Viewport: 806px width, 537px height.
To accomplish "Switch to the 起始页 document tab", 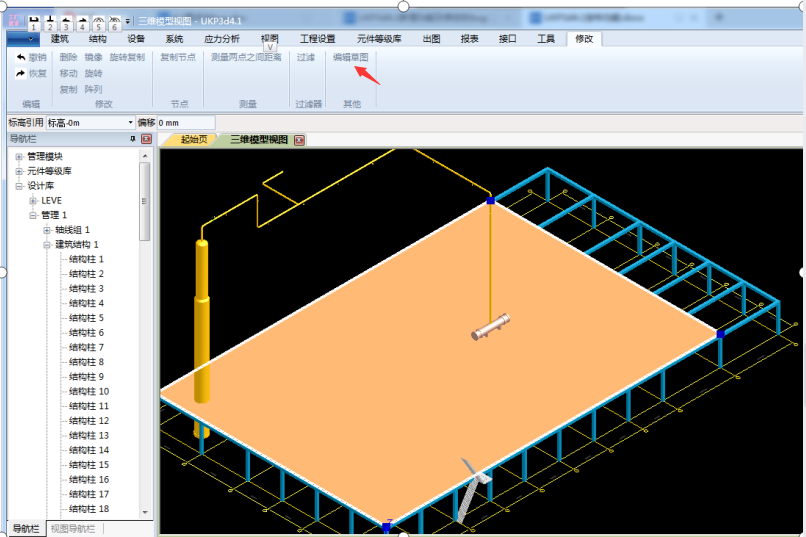I will 193,140.
